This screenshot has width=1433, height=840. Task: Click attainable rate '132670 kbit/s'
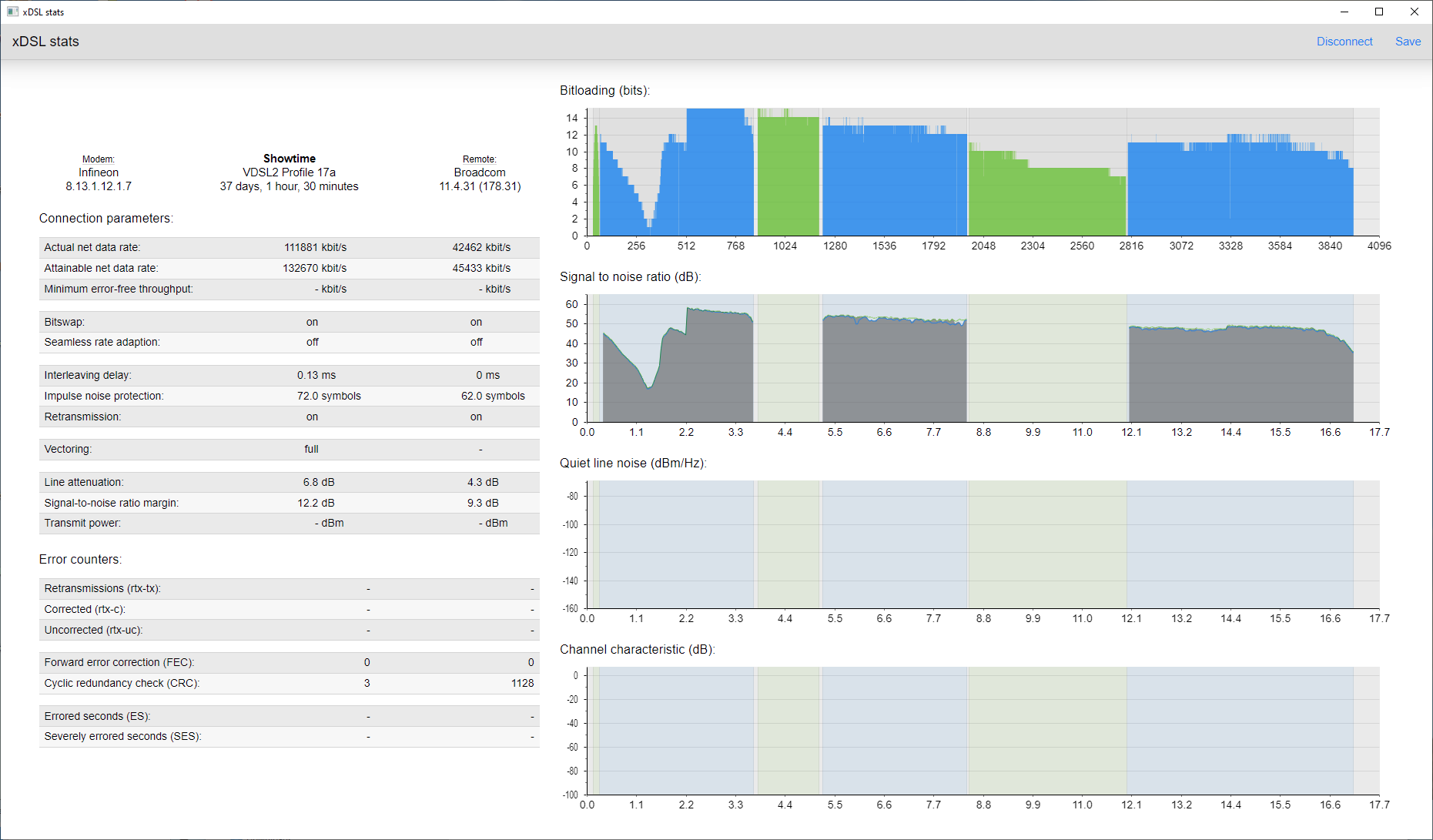315,268
